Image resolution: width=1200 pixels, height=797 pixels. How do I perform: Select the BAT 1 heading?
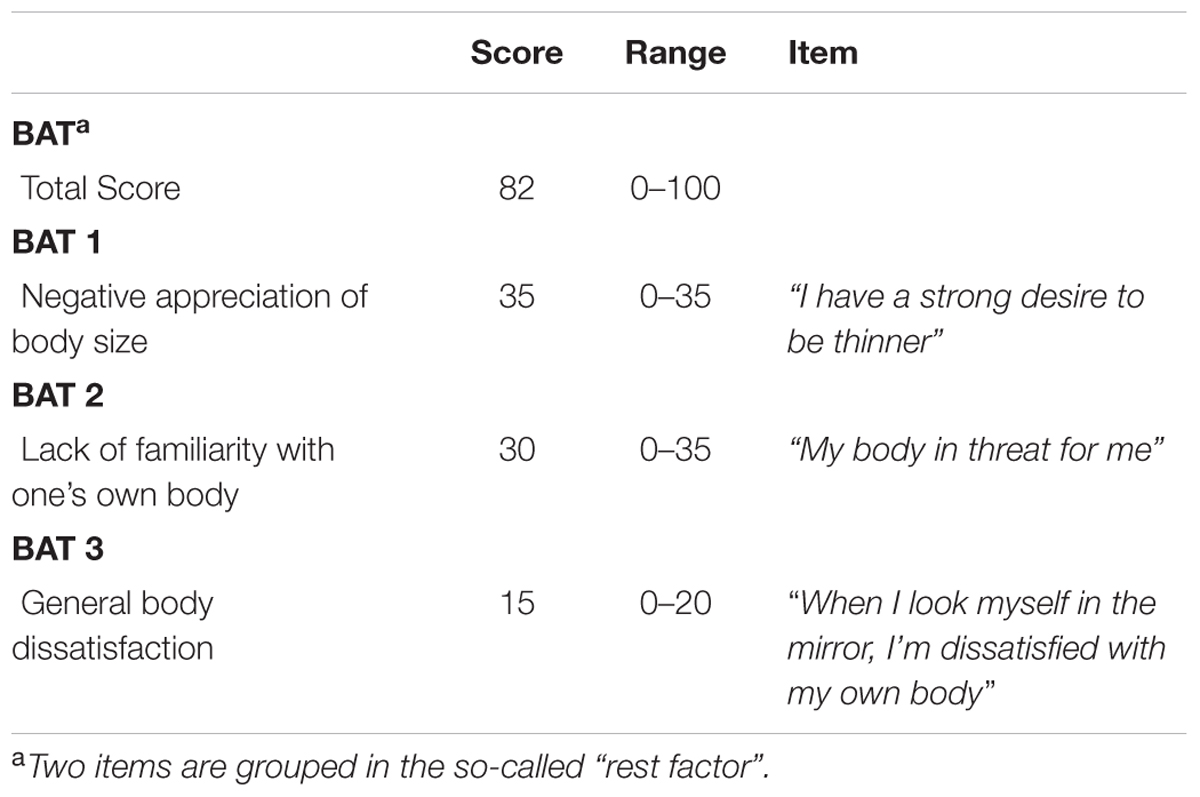(56, 242)
